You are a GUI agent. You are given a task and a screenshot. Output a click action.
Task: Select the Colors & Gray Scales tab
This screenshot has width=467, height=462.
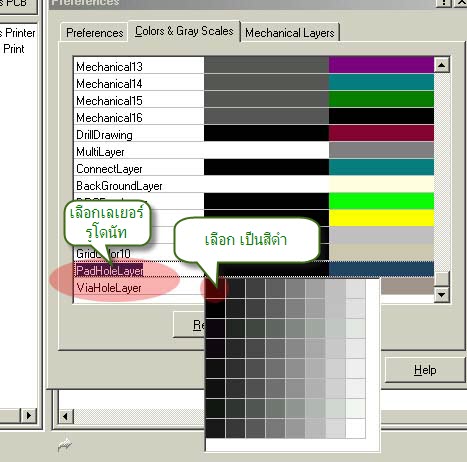tap(184, 31)
